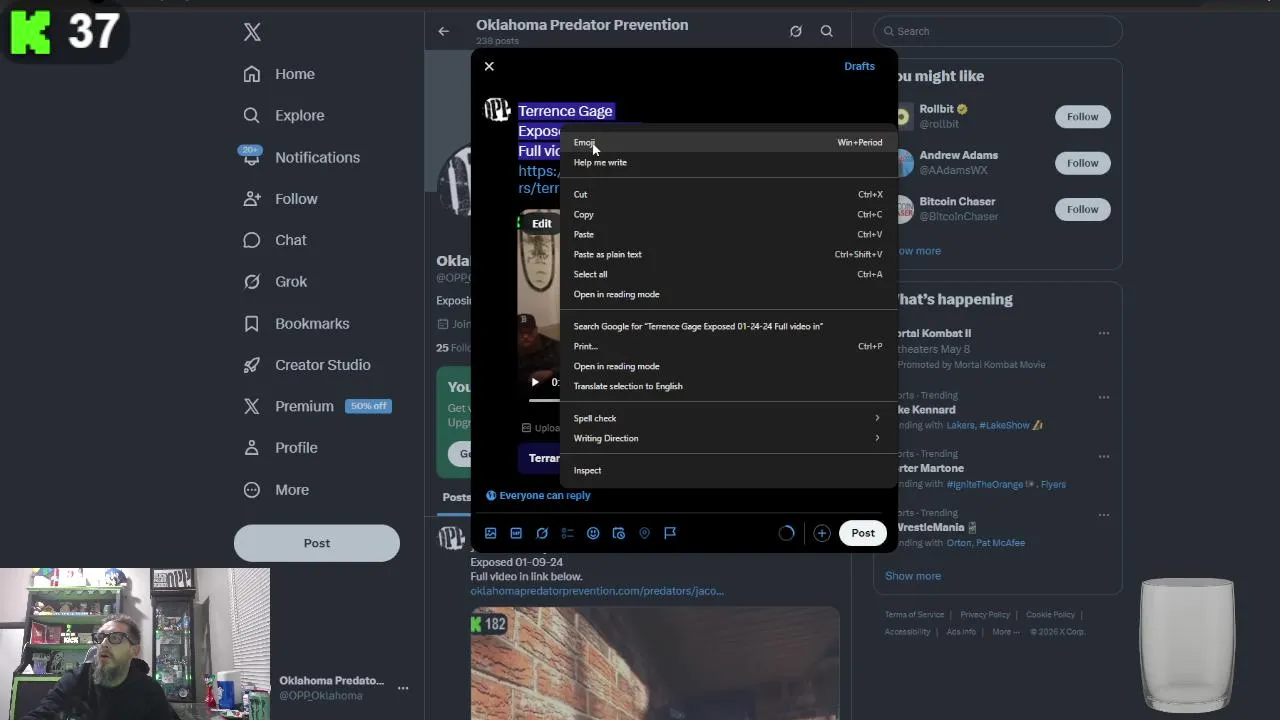Click the selected Terrence Gage text
The height and width of the screenshot is (720, 1280).
[565, 111]
